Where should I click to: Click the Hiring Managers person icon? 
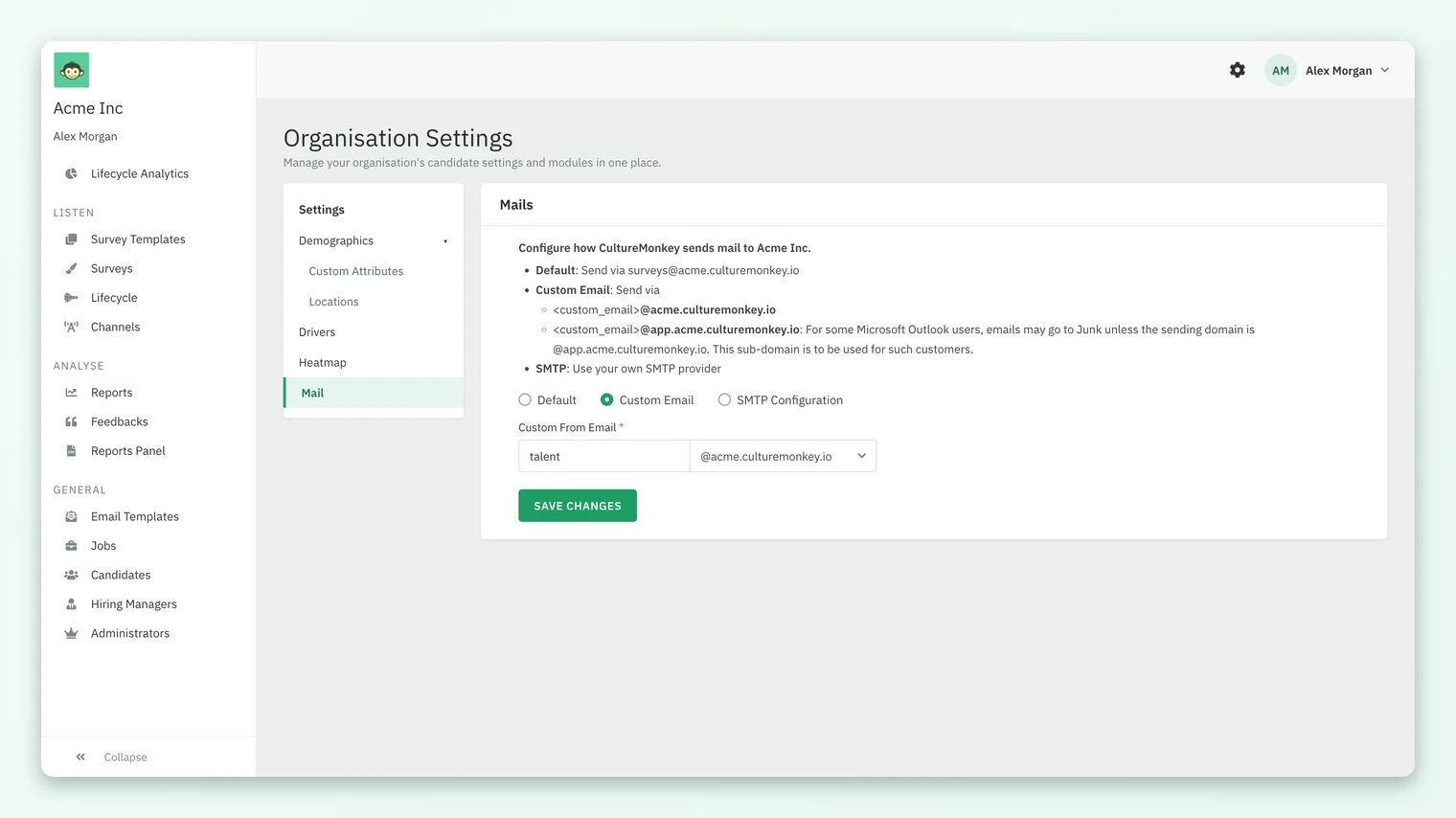[x=71, y=604]
